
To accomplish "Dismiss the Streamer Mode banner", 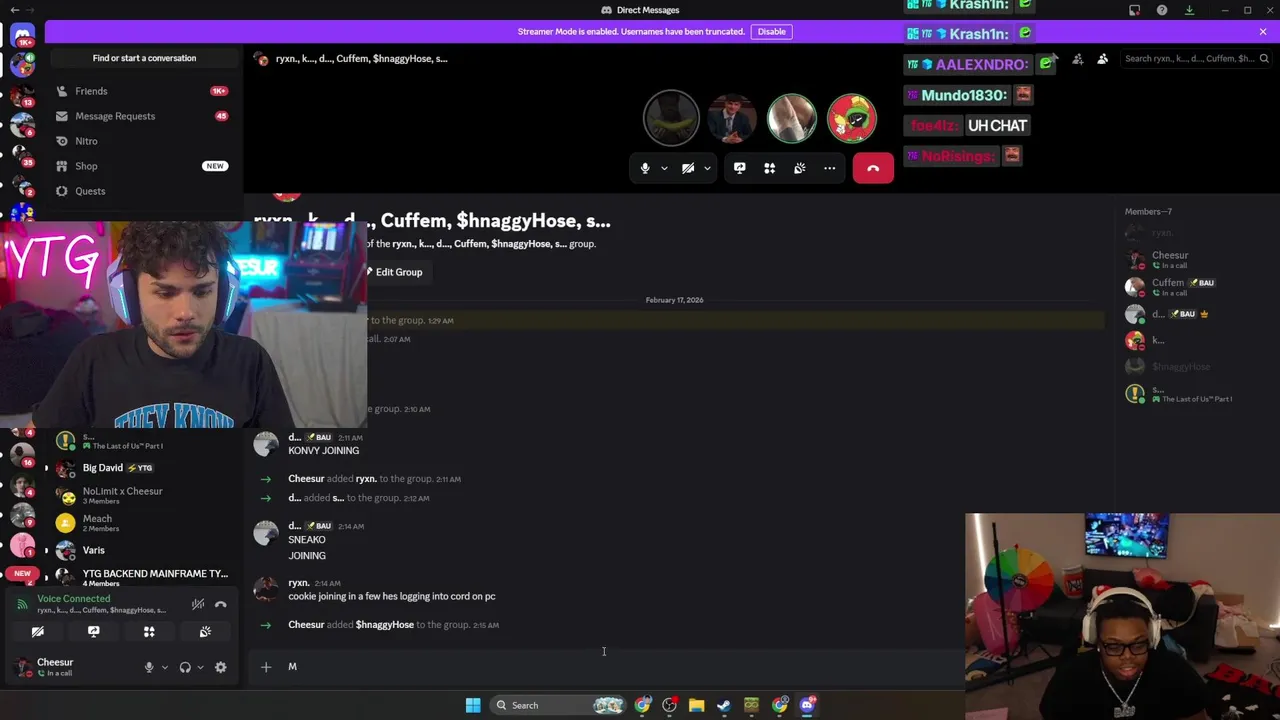I will [x=1263, y=31].
